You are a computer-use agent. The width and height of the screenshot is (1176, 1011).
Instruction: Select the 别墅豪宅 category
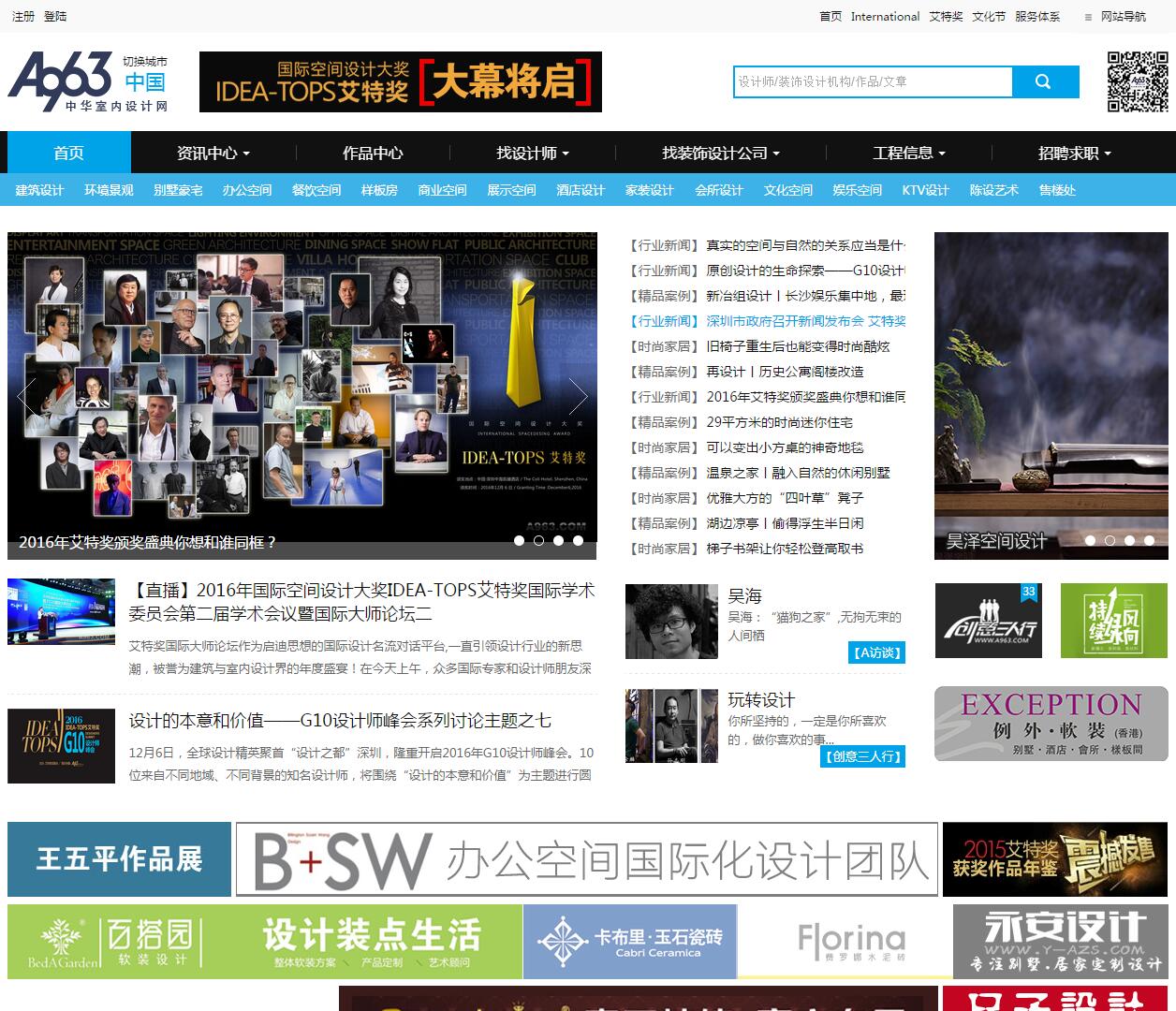click(x=178, y=190)
